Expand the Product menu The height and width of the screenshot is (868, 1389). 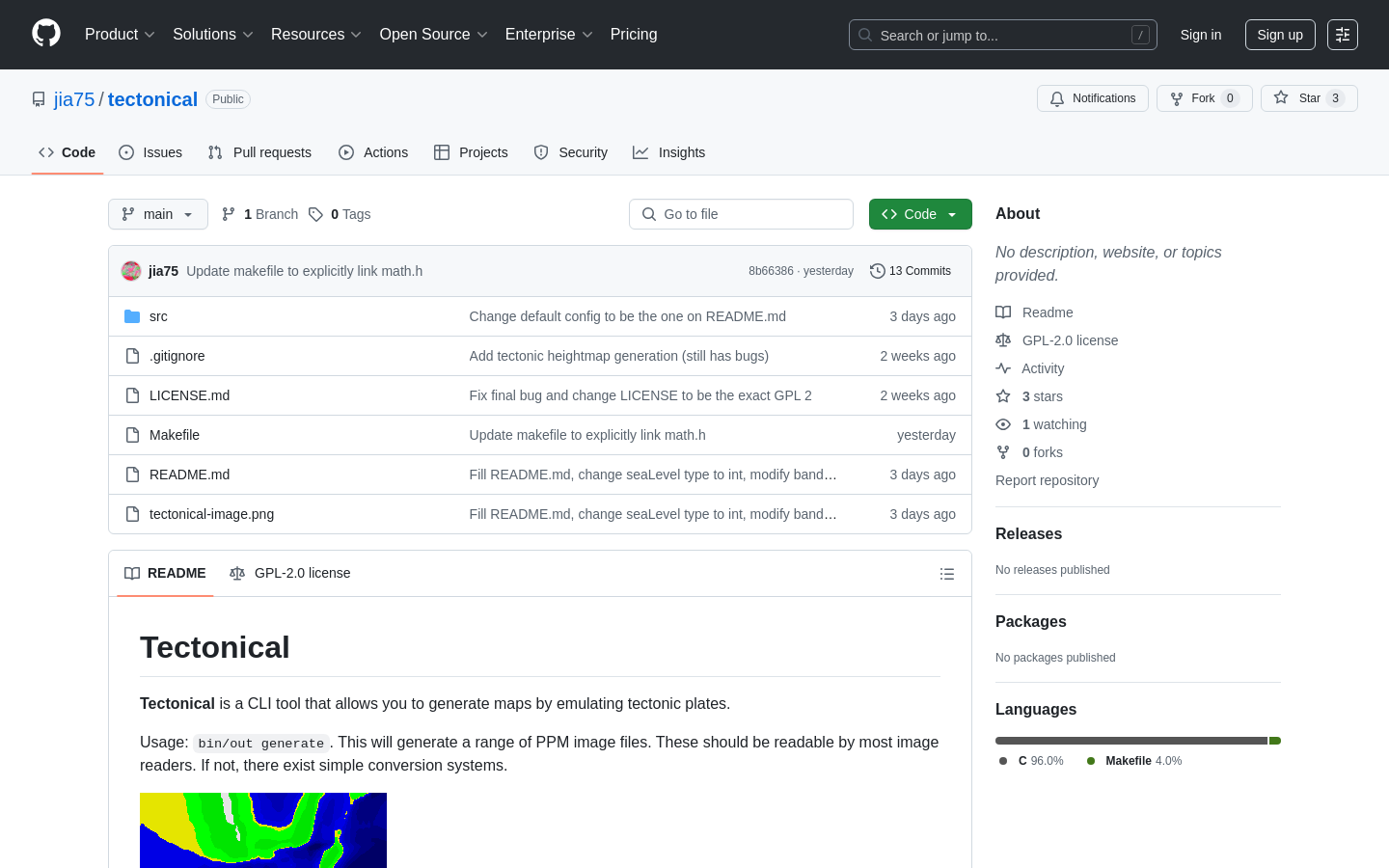pos(120,35)
